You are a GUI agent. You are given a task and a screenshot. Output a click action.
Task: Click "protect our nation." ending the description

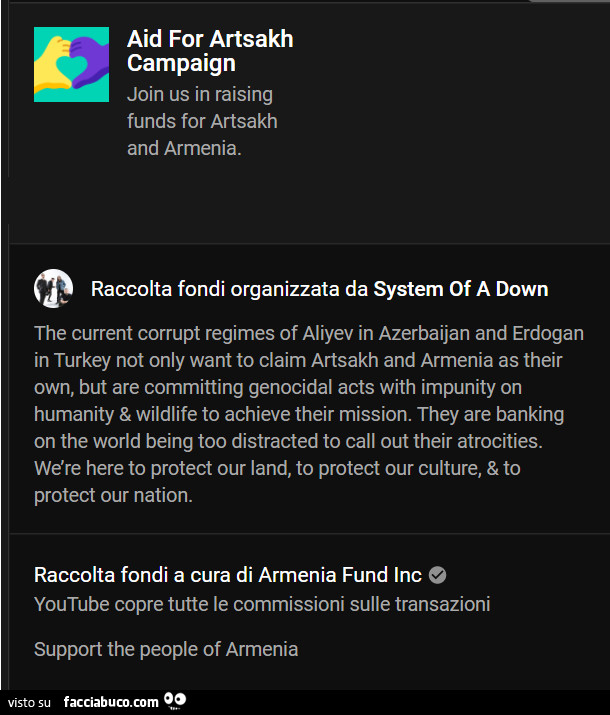click(113, 495)
